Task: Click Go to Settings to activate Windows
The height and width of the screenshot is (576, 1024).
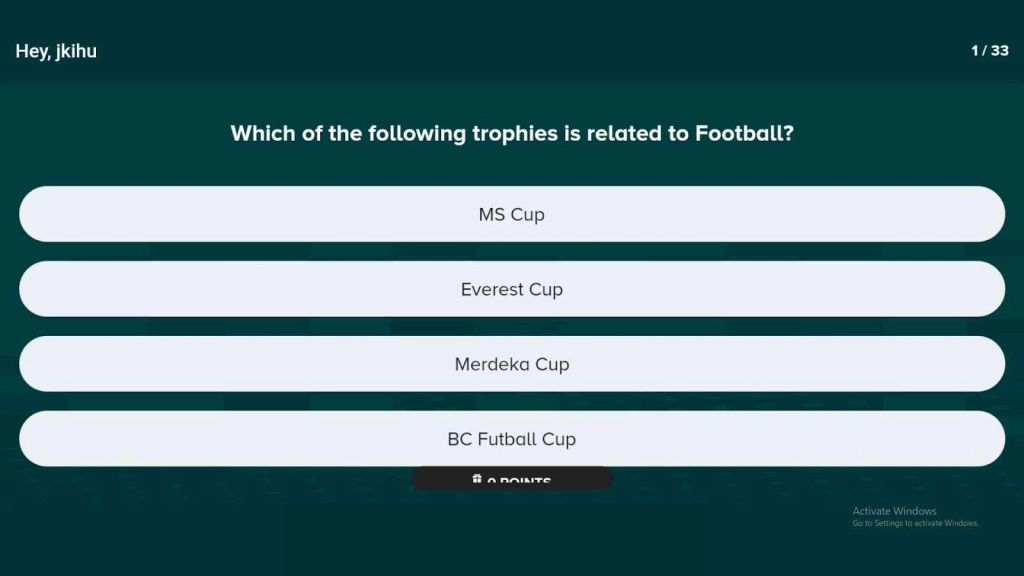Action: (x=915, y=523)
